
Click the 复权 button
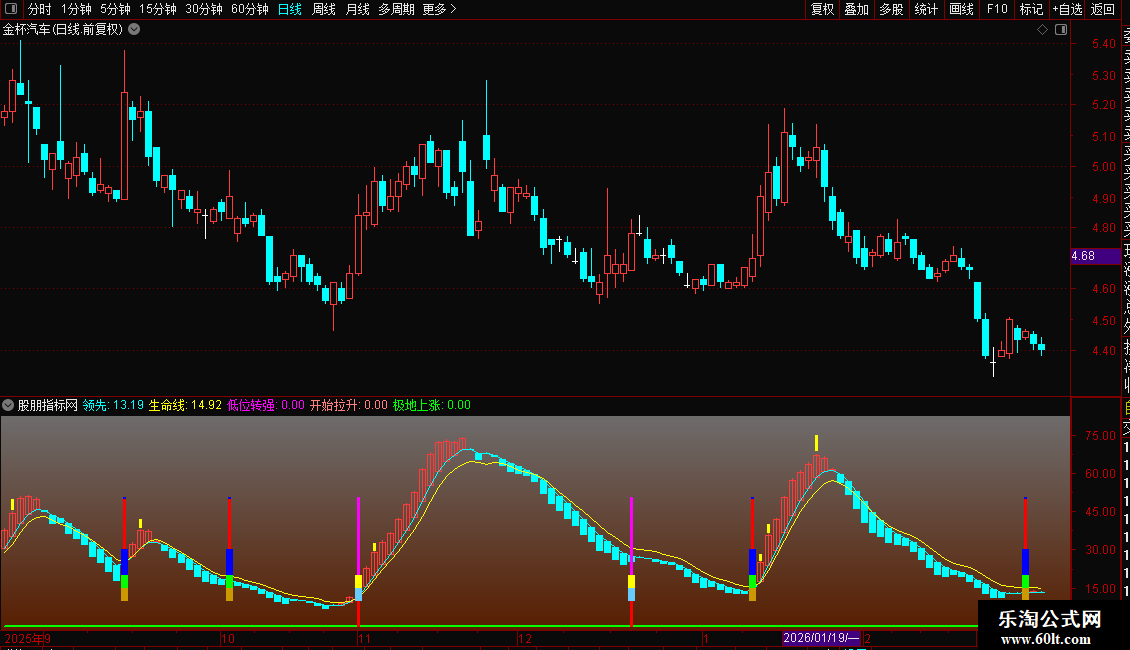[822, 9]
